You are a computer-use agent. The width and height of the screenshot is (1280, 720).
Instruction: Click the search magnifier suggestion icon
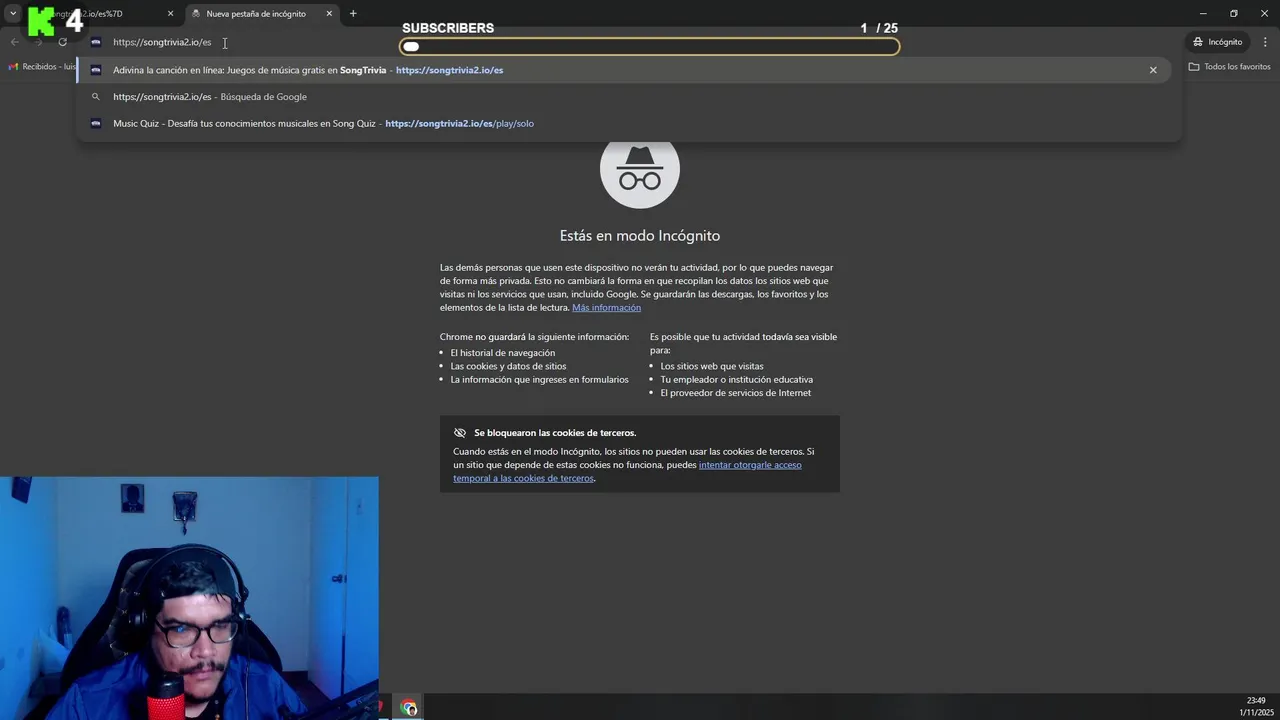(96, 97)
